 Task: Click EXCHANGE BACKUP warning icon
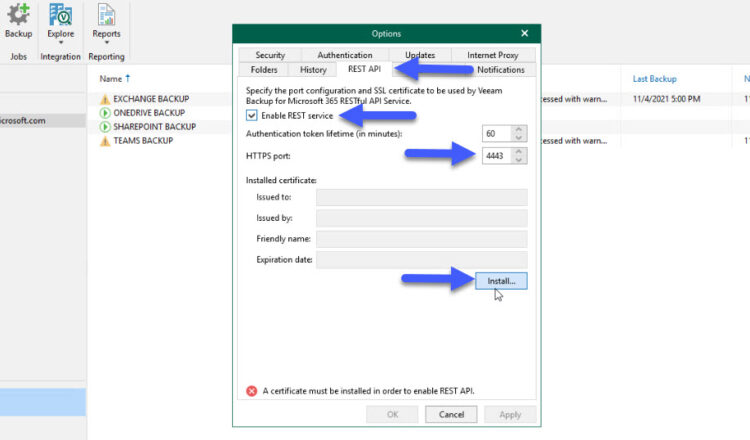[105, 99]
